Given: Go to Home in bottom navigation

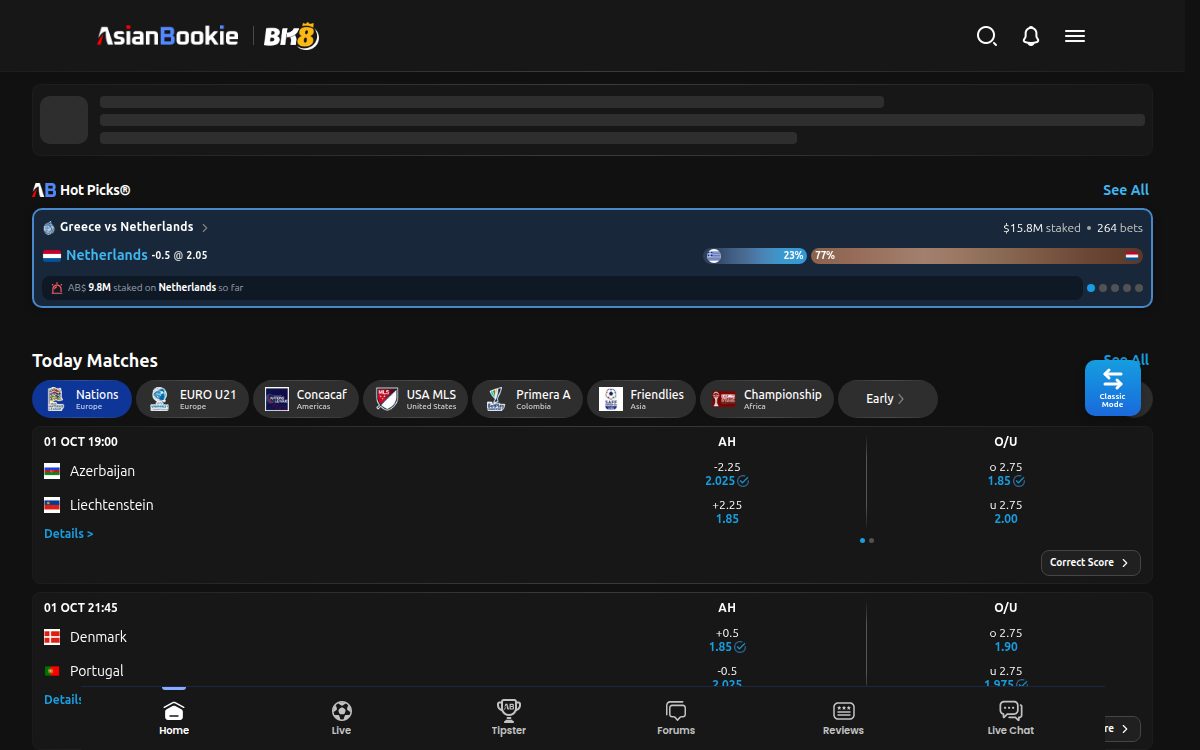Looking at the screenshot, I should point(174,718).
